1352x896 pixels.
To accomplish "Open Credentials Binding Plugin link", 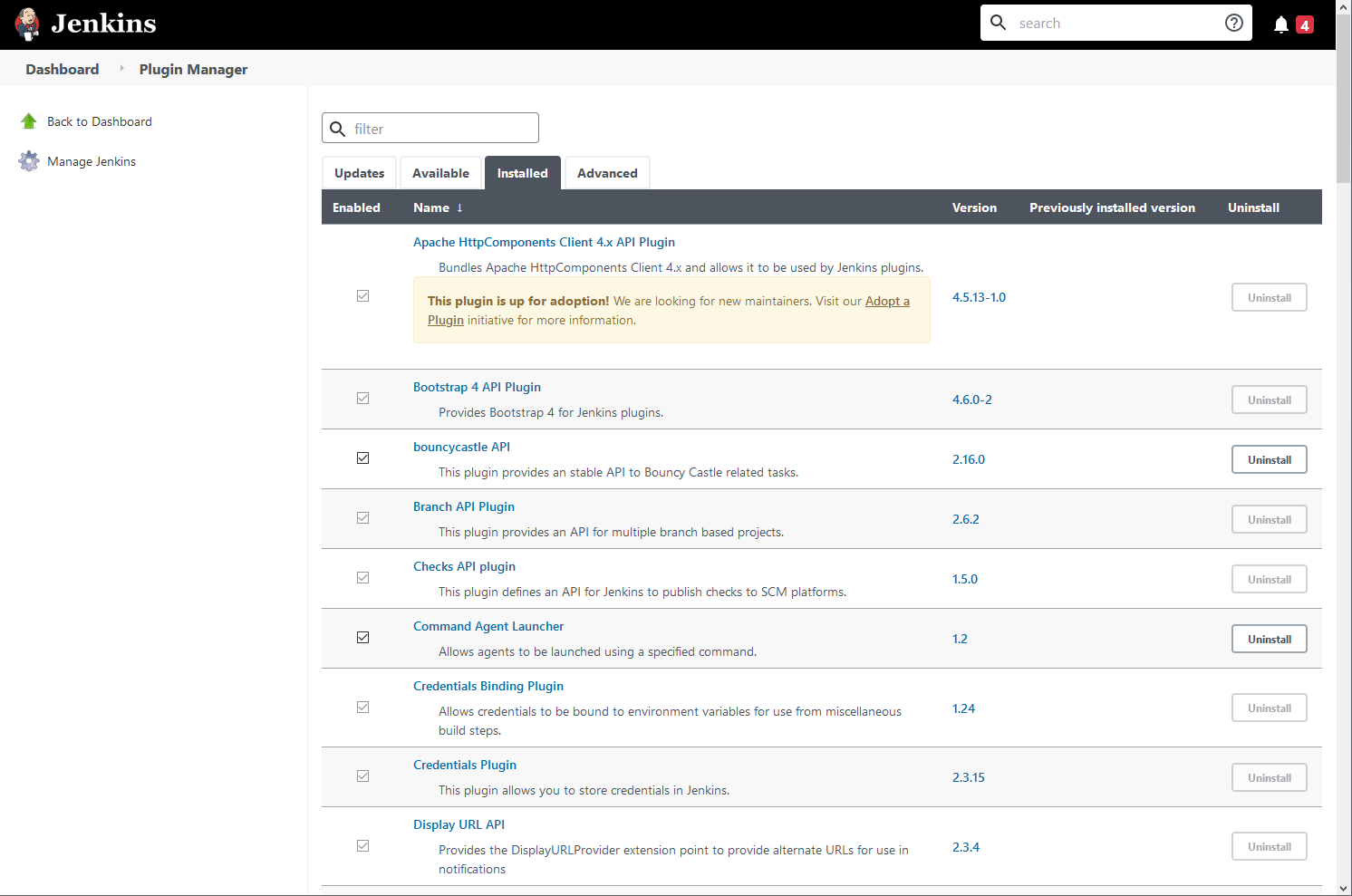I will pyautogui.click(x=488, y=686).
